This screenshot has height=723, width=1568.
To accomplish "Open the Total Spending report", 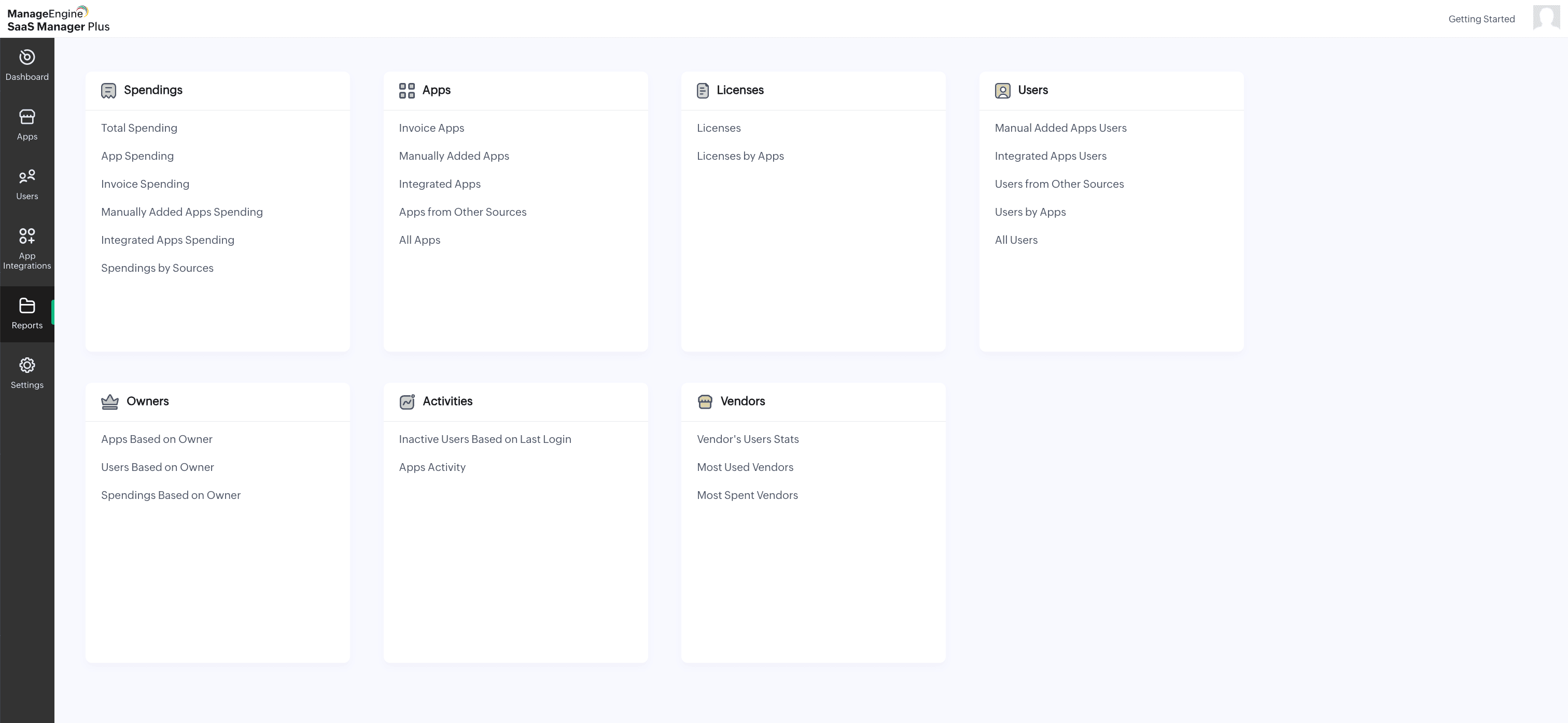I will pos(139,128).
